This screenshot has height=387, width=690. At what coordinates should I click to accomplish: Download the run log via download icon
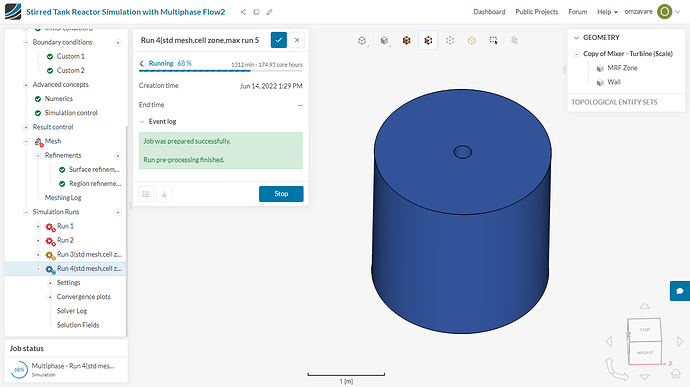point(164,194)
